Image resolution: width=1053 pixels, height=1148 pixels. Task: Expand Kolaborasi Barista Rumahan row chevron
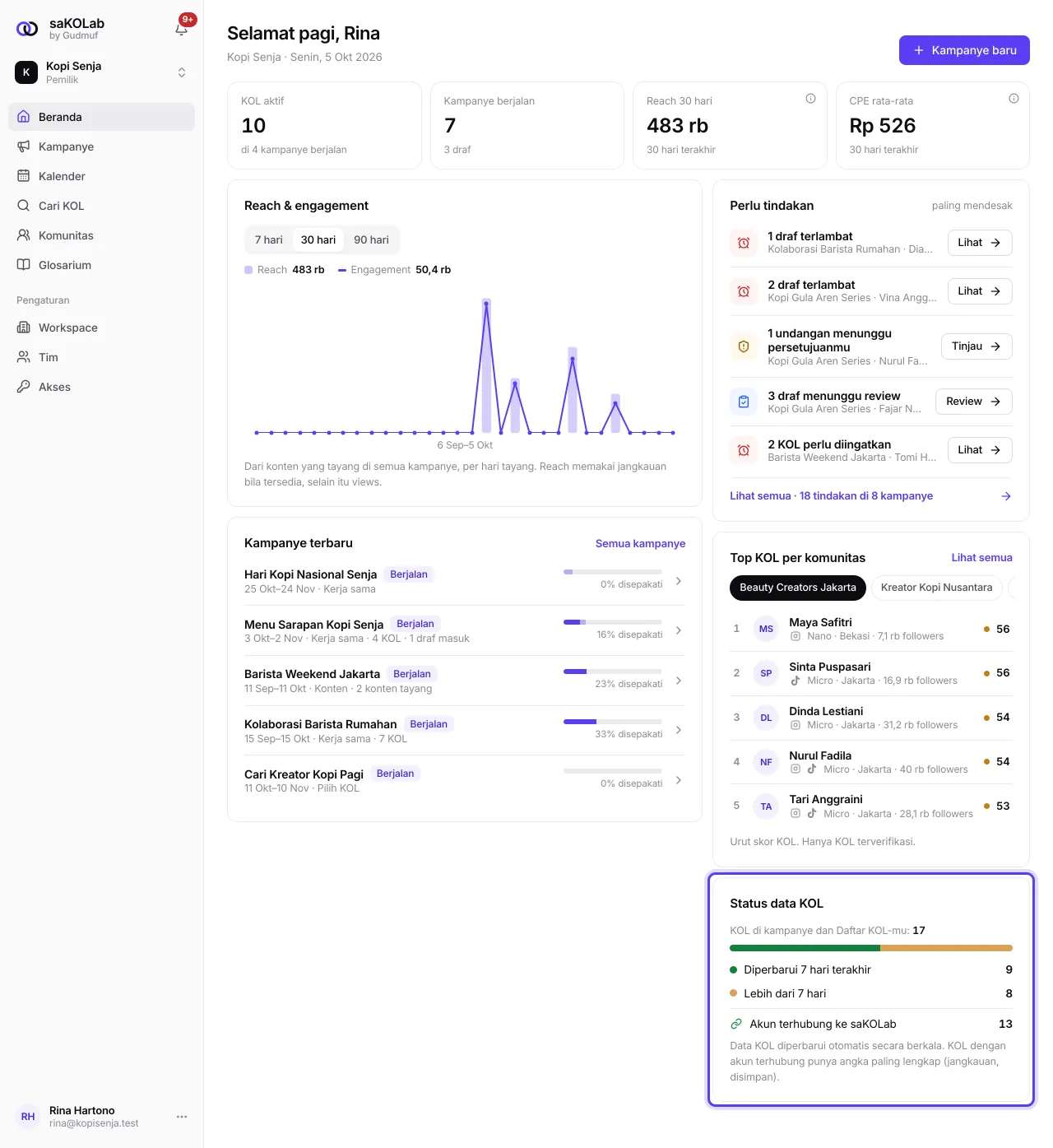679,730
